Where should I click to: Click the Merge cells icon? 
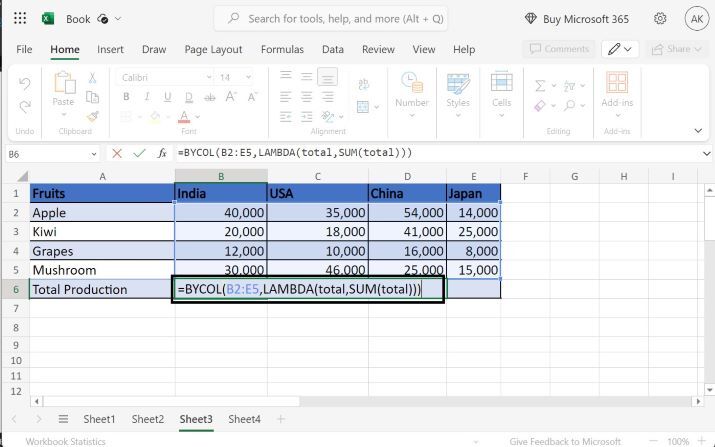point(363,107)
